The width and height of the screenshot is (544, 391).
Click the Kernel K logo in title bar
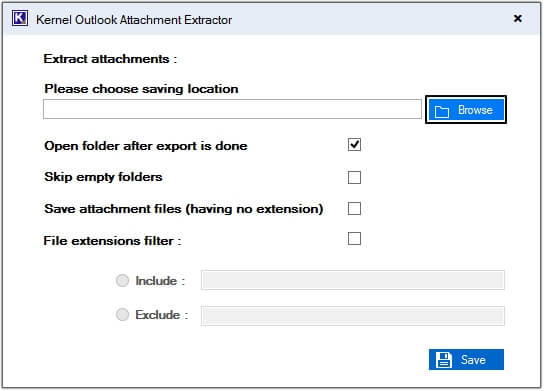[x=20, y=18]
